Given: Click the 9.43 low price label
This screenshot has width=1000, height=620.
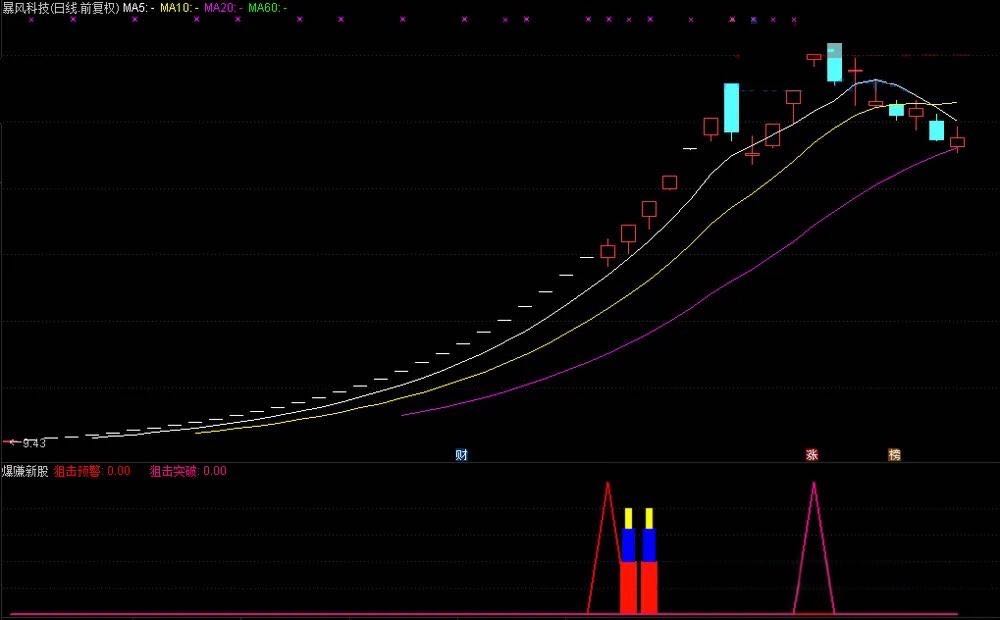Looking at the screenshot, I should 34,443.
